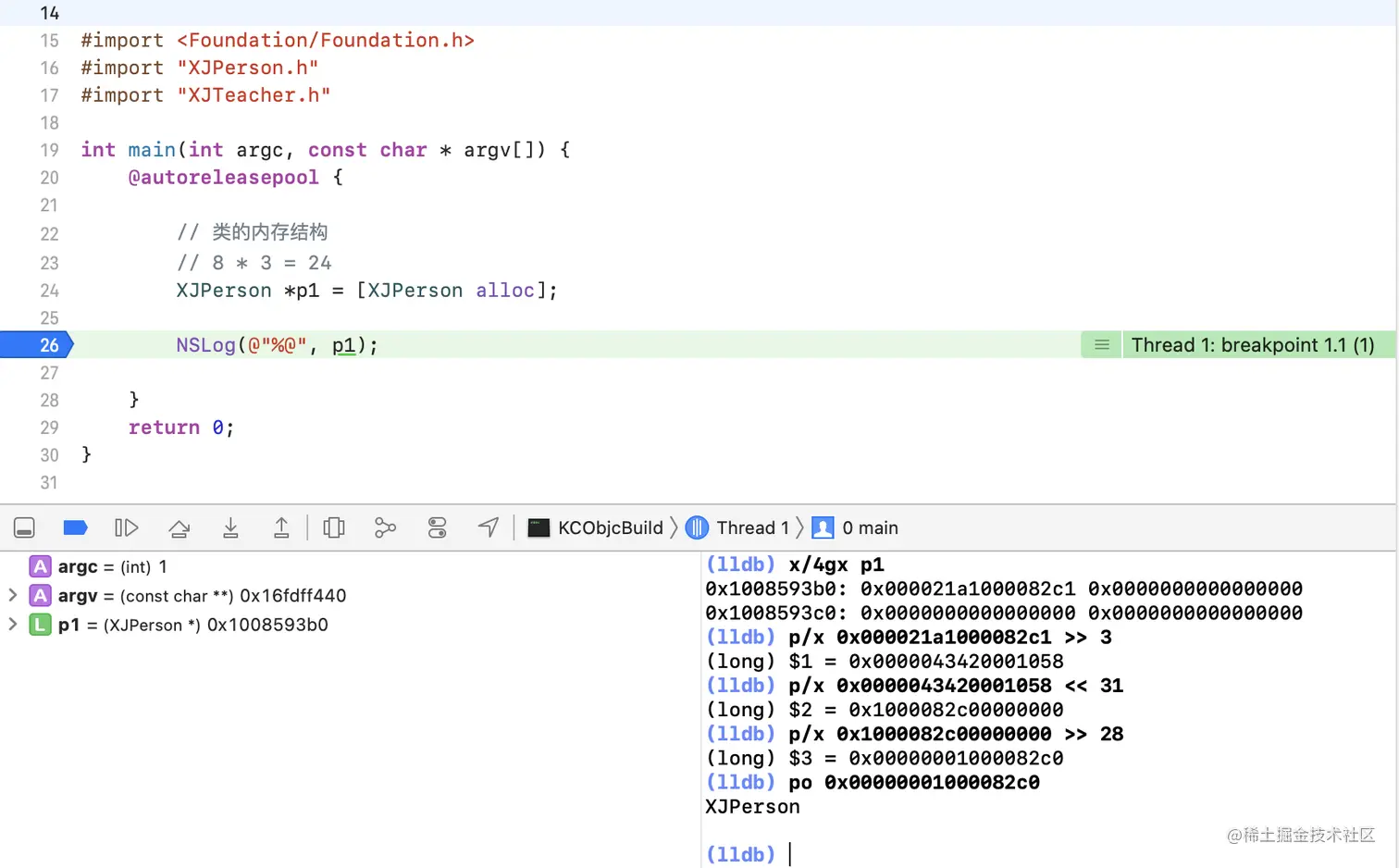1399x868 pixels.
Task: Click @autoreleasepool keyword
Action: (x=223, y=178)
